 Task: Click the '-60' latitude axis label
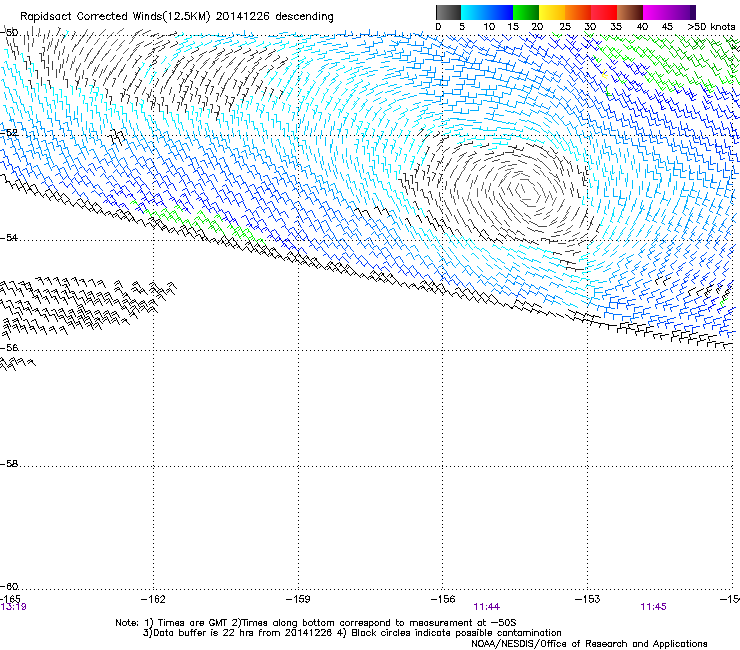pyautogui.click(x=9, y=586)
